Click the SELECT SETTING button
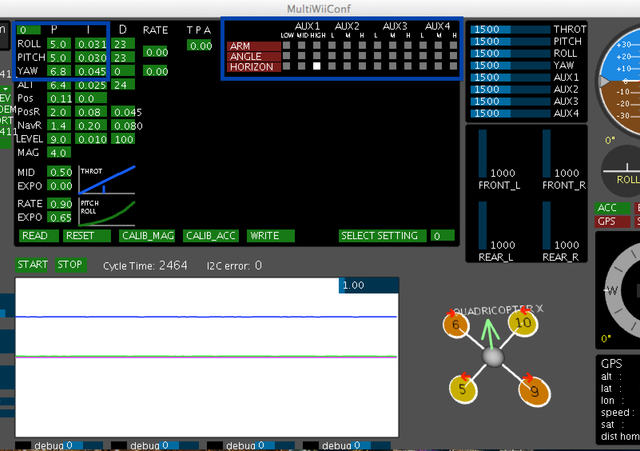640x451 pixels. click(x=382, y=235)
